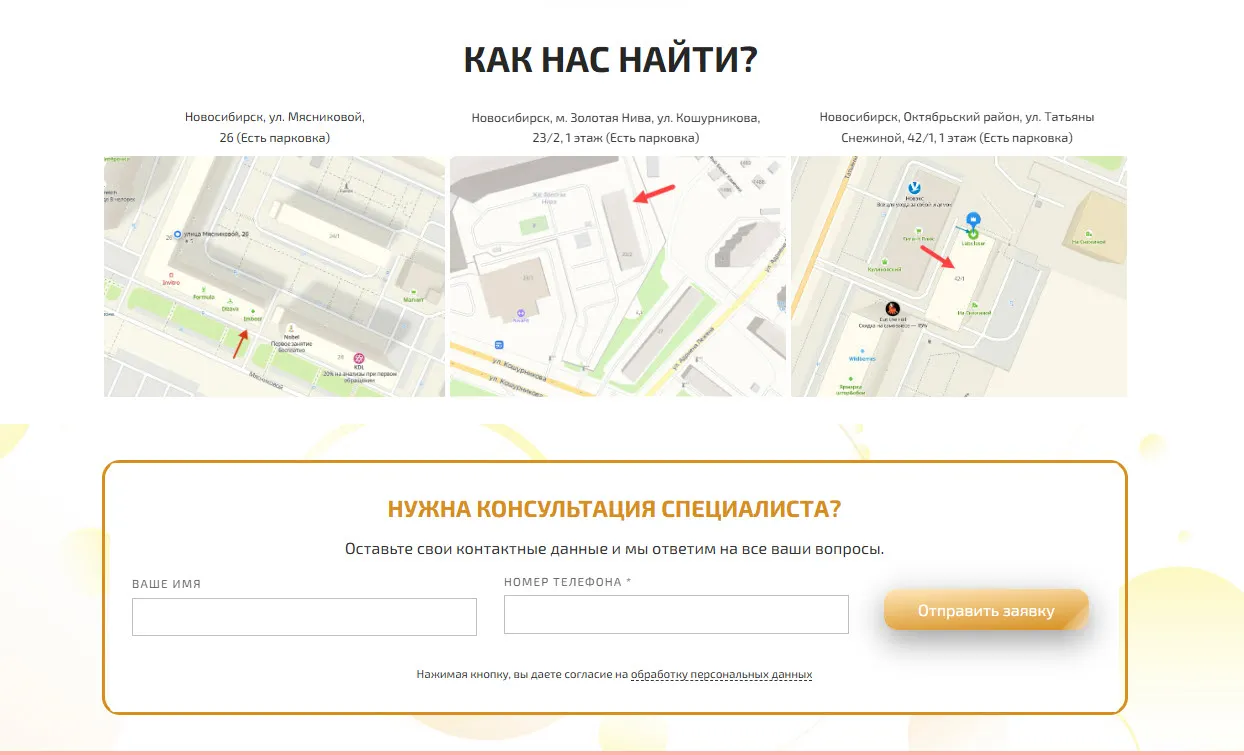The height and width of the screenshot is (755, 1244).
Task: Click the green Labs laser marker
Action: pyautogui.click(x=972, y=234)
